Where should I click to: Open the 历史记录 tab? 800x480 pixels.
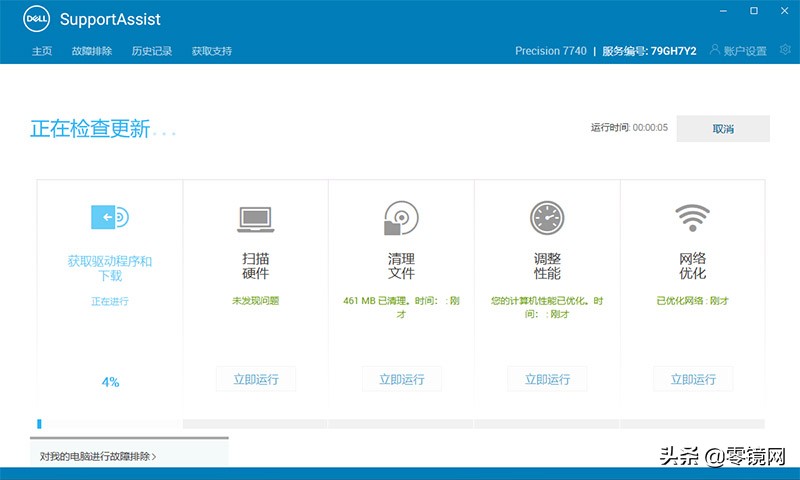tap(152, 51)
